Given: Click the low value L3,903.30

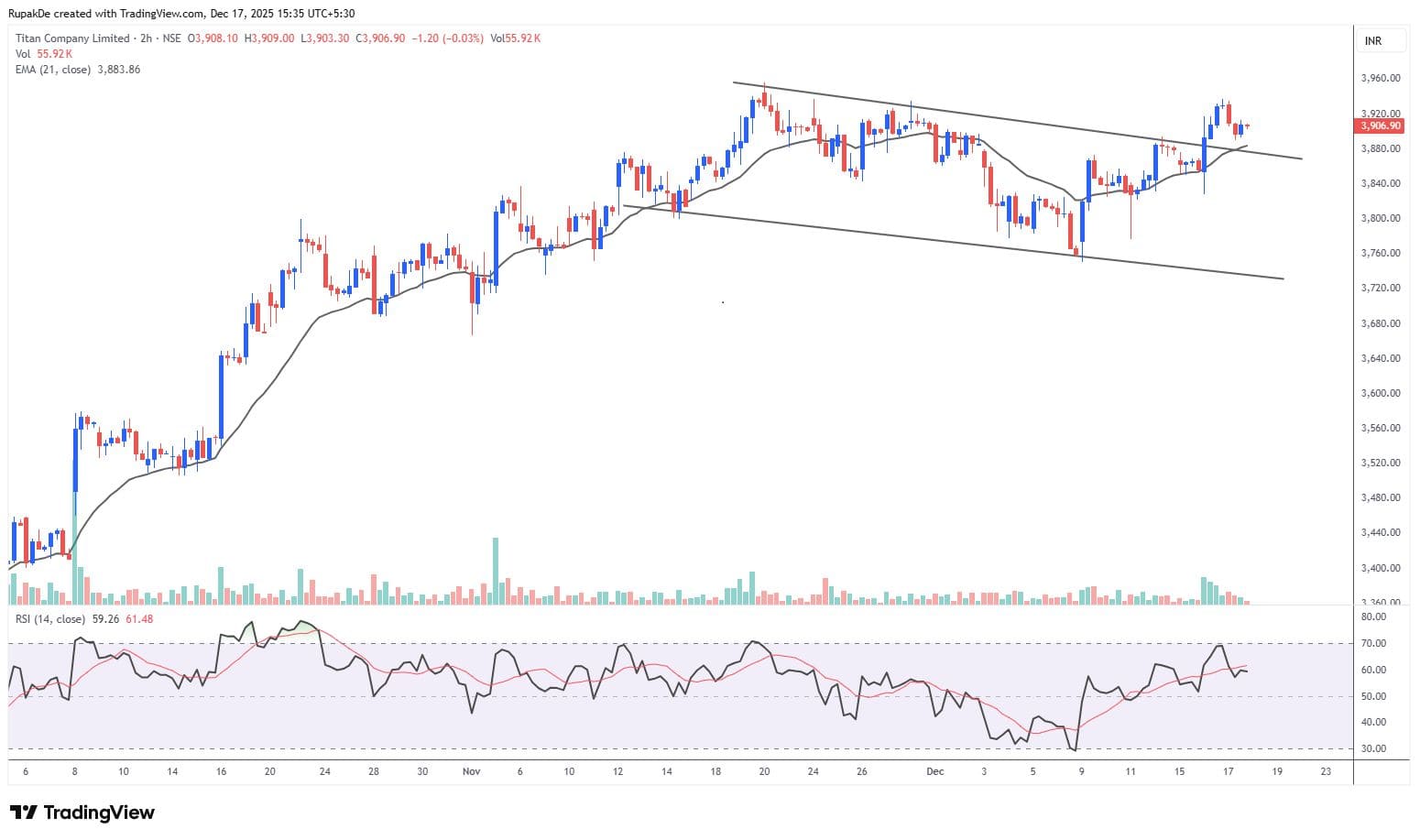Looking at the screenshot, I should pos(325,38).
